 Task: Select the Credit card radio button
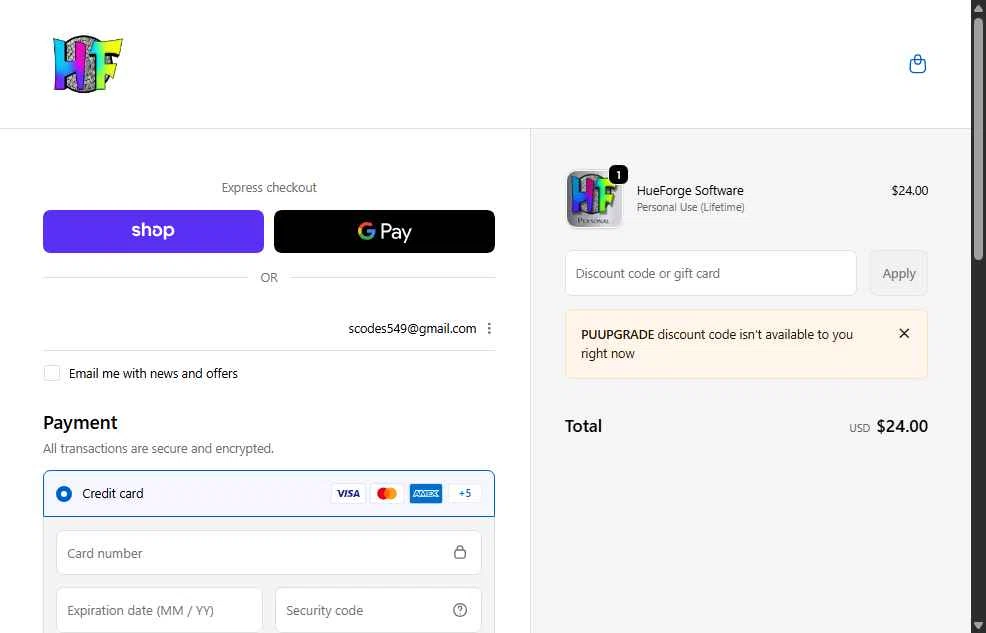[x=64, y=493]
